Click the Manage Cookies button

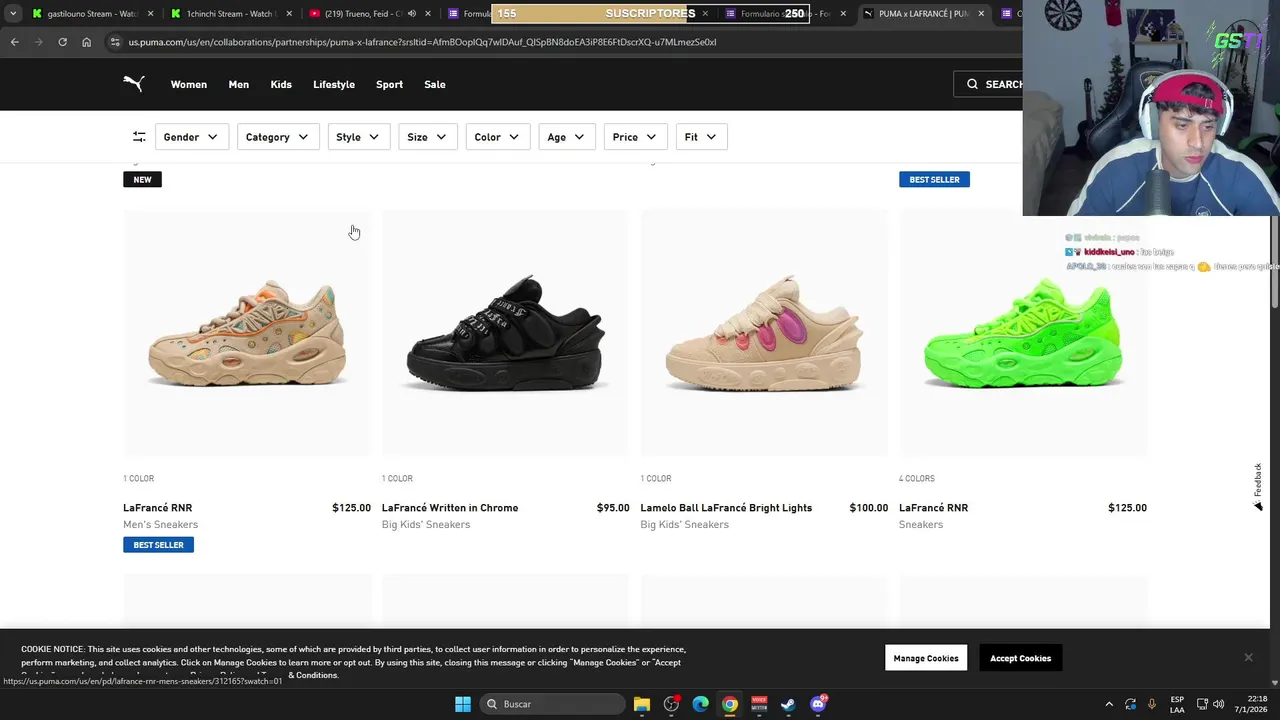pos(926,658)
